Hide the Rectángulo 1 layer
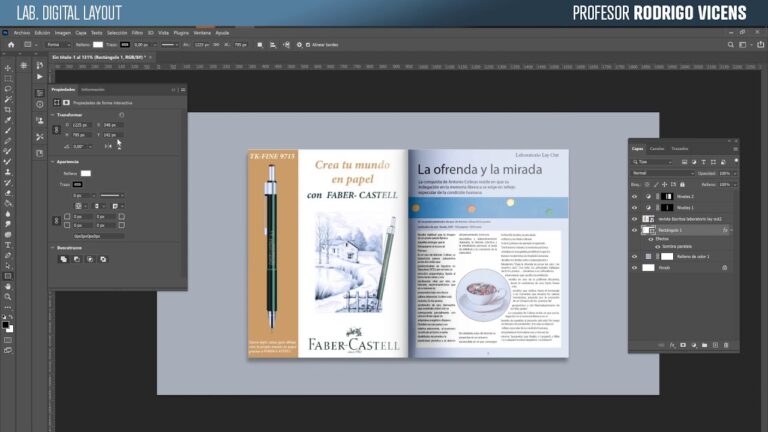 pos(634,230)
